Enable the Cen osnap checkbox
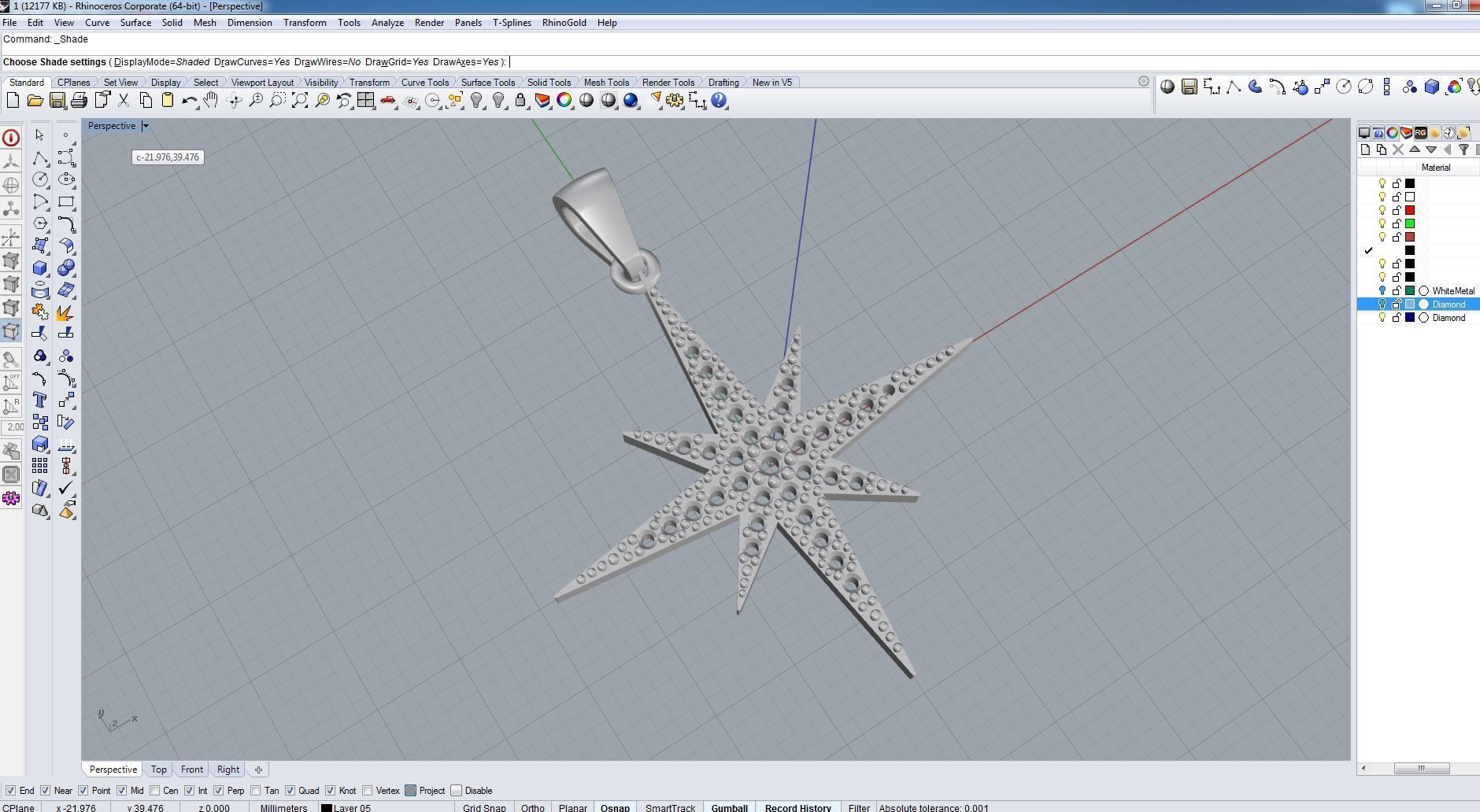This screenshot has height=812, width=1480. (x=154, y=791)
